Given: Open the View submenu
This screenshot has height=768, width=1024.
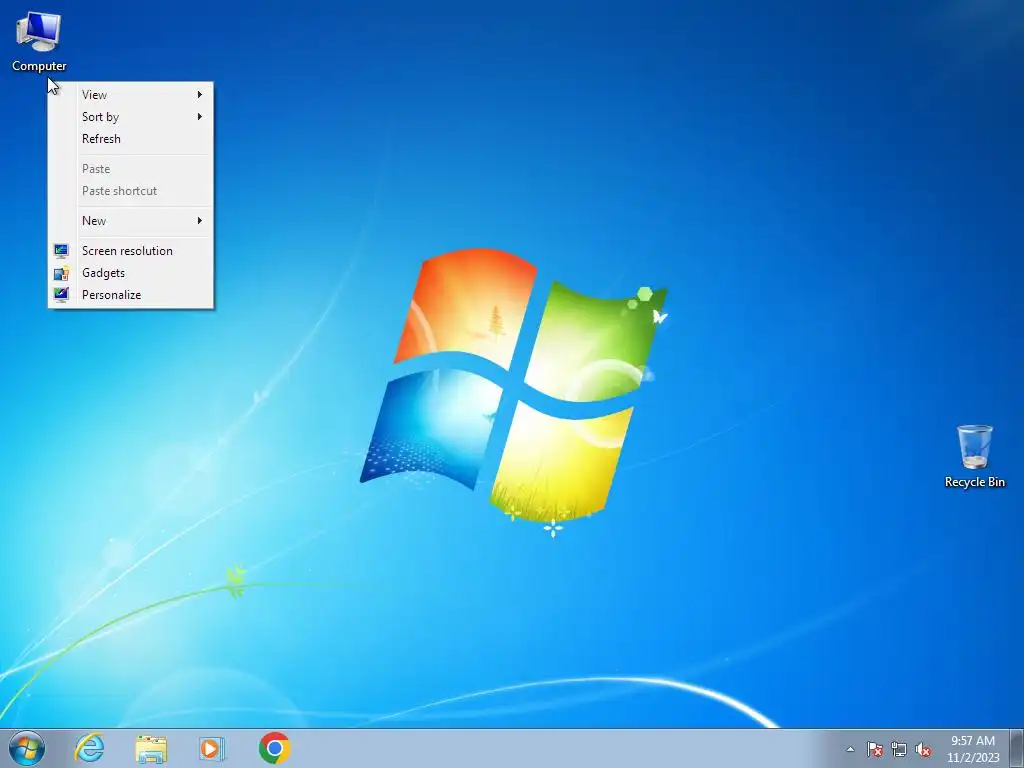Looking at the screenshot, I should [x=131, y=95].
